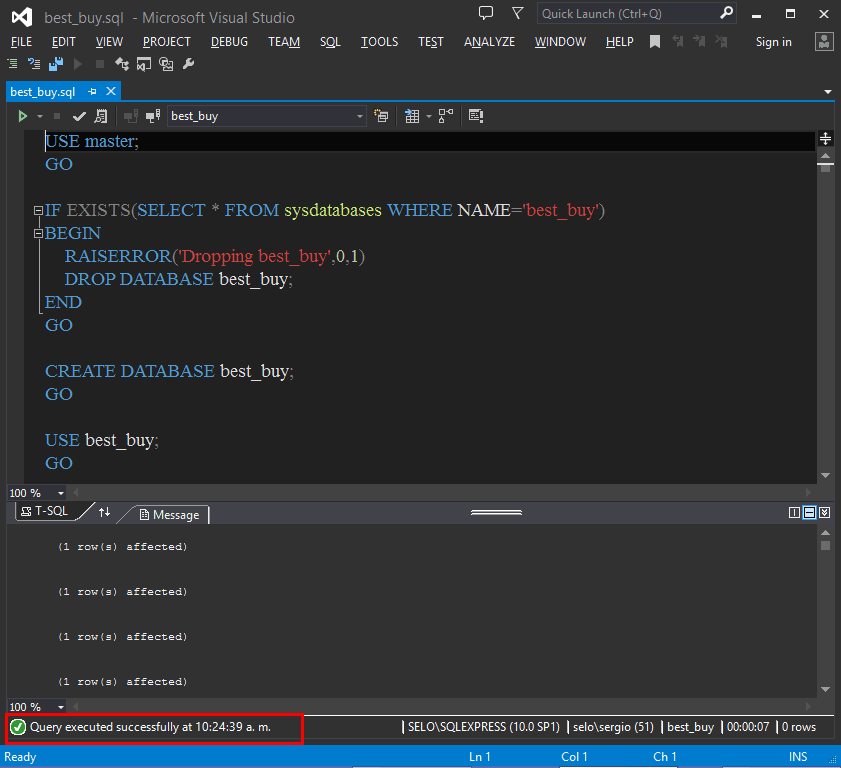Click the Execute query green play button
Screen dimensions: 841x768
pos(23,116)
